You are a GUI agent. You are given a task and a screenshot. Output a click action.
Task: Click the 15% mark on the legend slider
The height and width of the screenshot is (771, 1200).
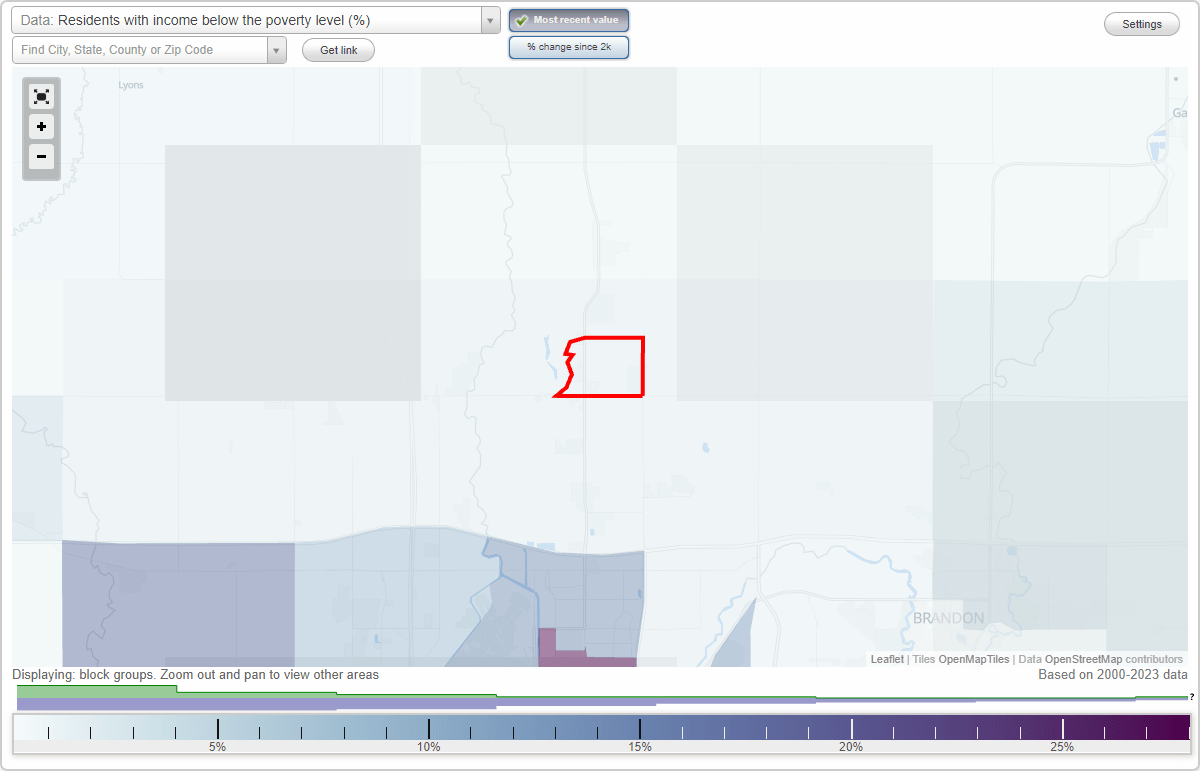640,728
